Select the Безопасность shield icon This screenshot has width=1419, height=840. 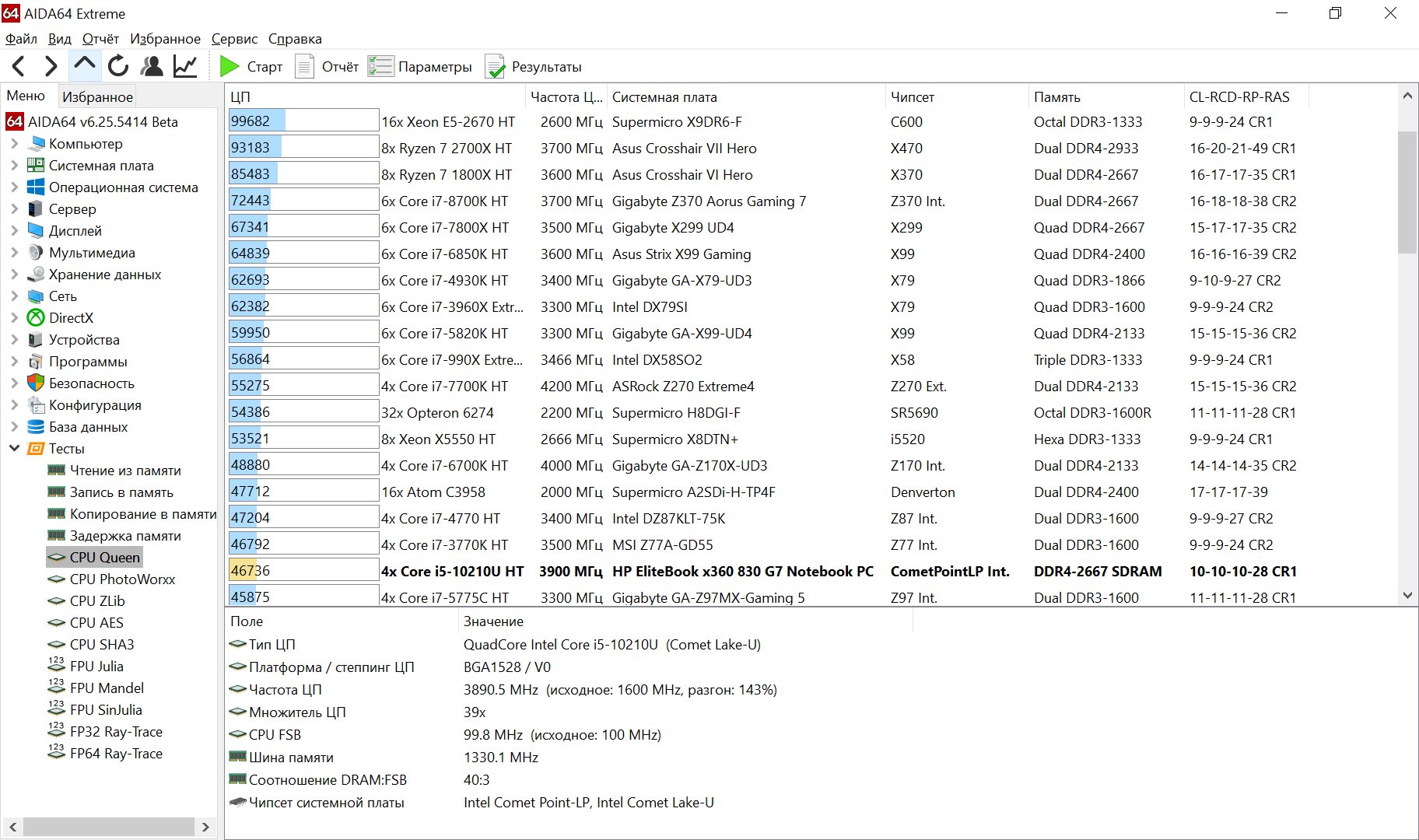(36, 383)
